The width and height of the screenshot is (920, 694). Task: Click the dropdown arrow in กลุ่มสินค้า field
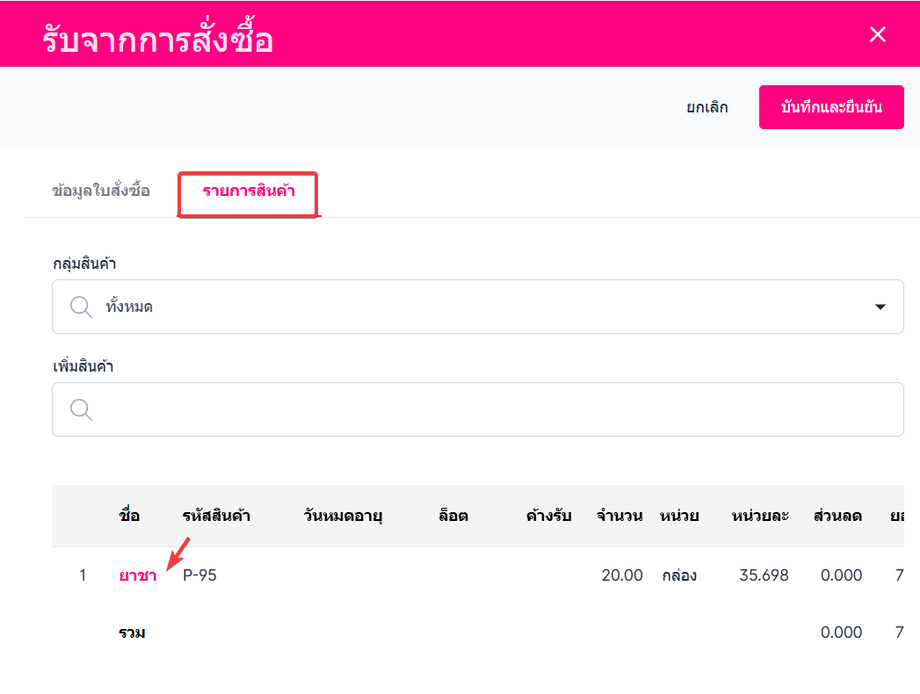pyautogui.click(x=880, y=306)
